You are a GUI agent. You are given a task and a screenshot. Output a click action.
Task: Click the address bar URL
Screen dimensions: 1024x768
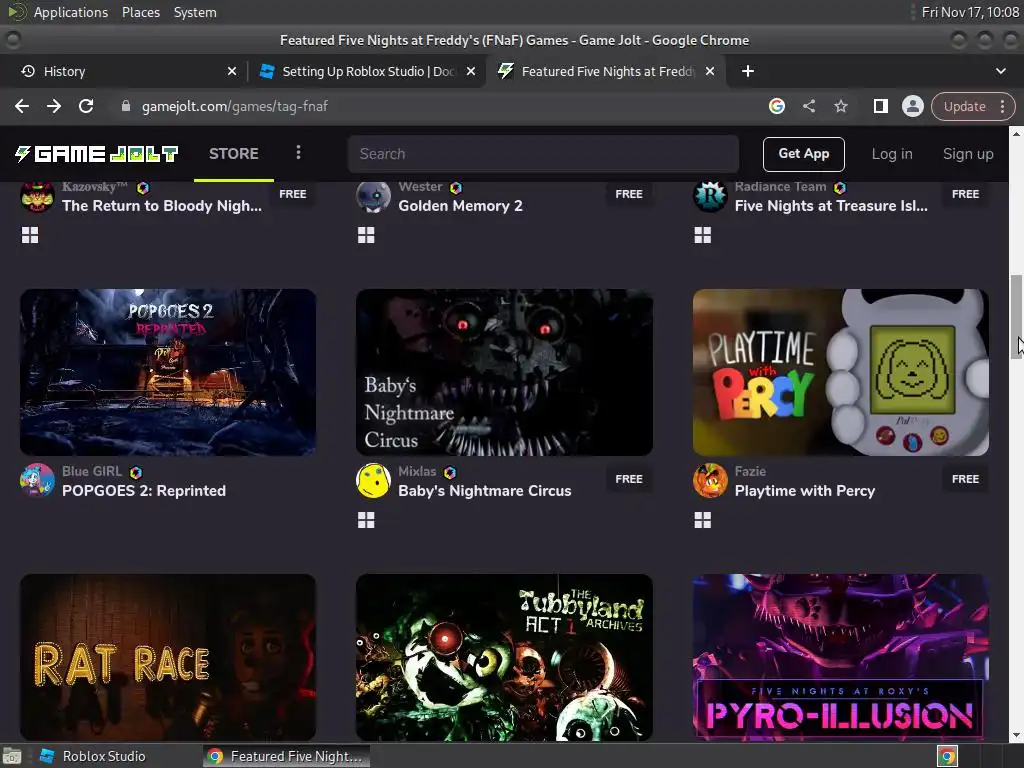[235, 106]
